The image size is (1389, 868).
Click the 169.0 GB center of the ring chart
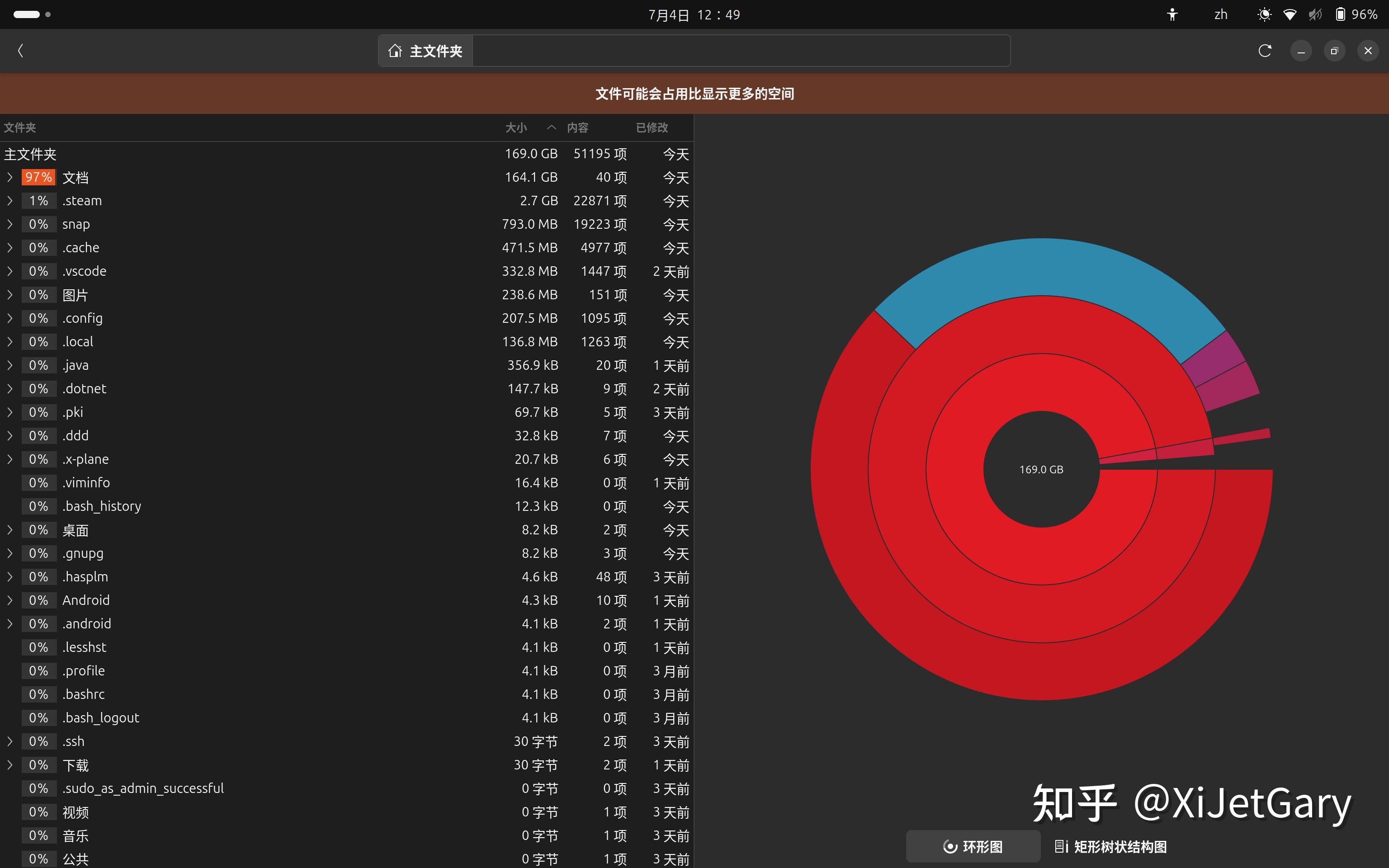pos(1041,470)
